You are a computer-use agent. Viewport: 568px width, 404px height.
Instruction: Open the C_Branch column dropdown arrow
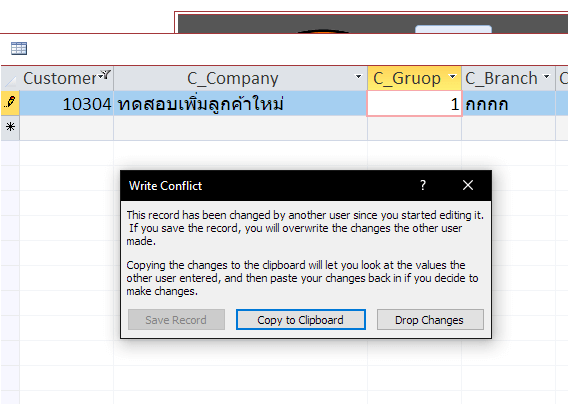point(546,76)
